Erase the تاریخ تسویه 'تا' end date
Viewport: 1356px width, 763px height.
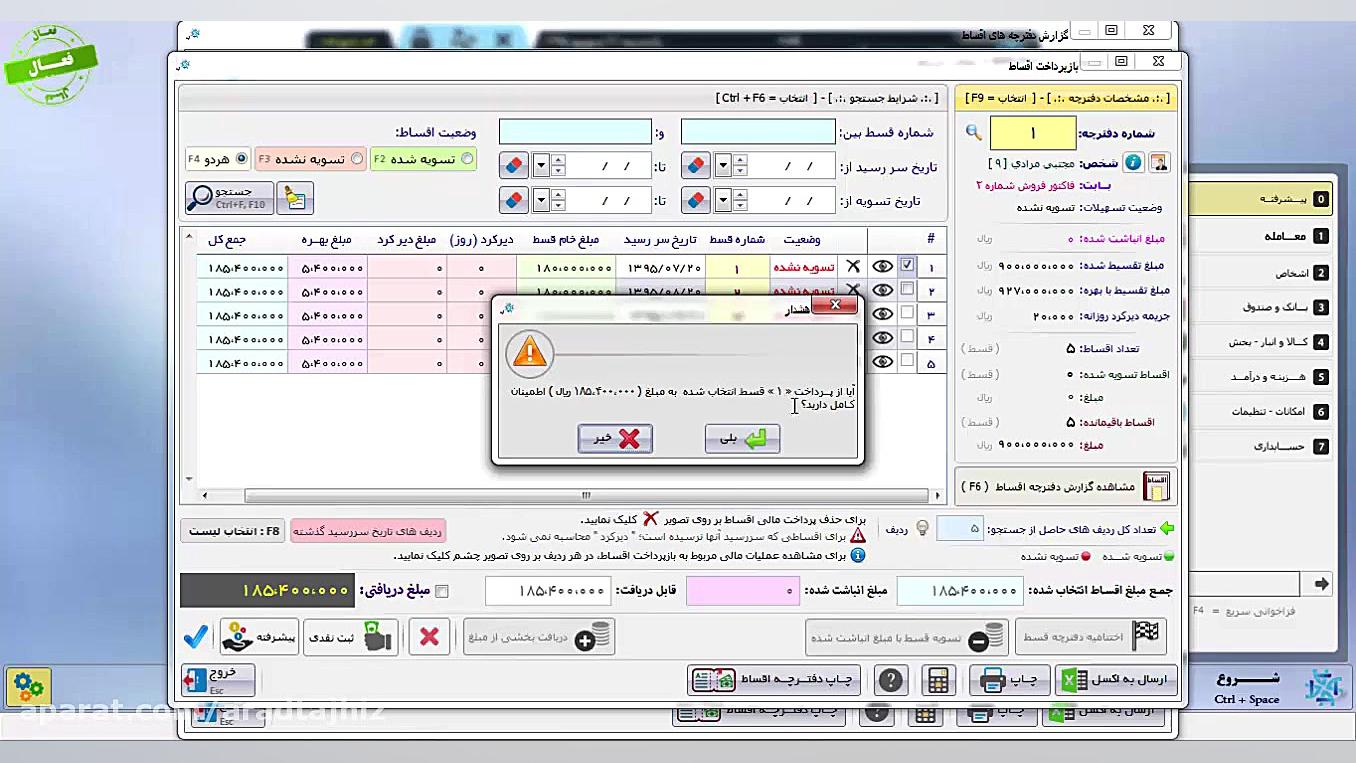(x=513, y=200)
